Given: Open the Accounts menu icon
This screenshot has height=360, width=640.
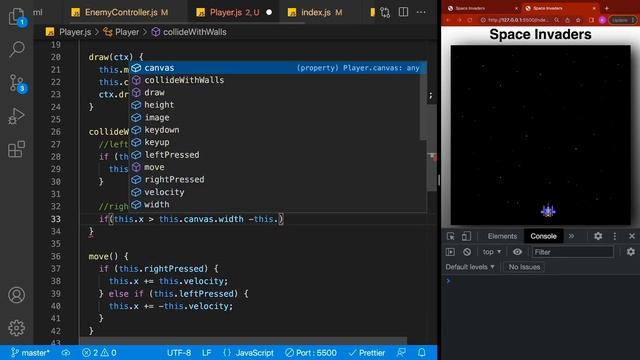Looking at the screenshot, I should (16, 295).
